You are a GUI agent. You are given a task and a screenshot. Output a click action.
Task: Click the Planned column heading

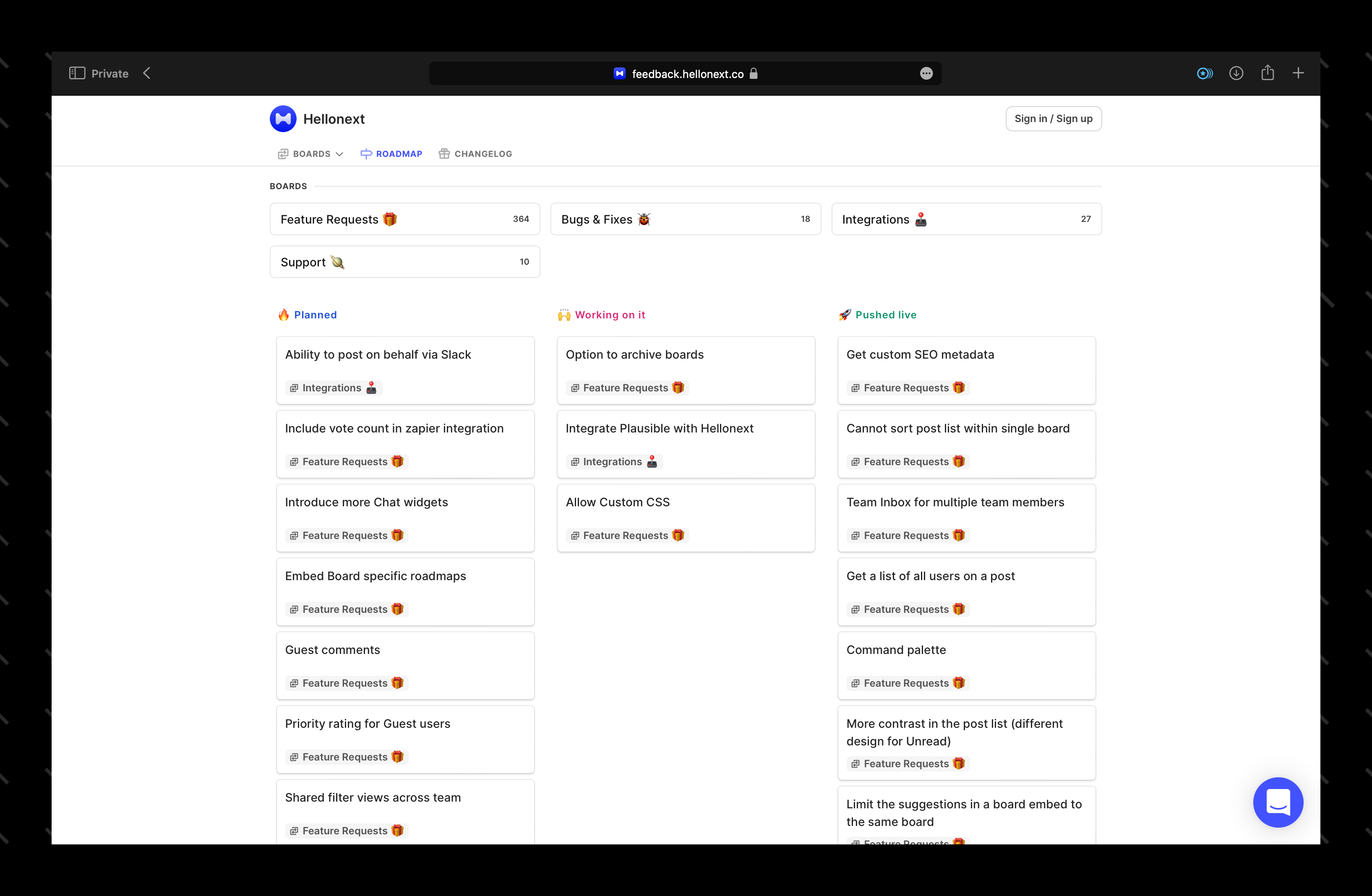coord(316,315)
